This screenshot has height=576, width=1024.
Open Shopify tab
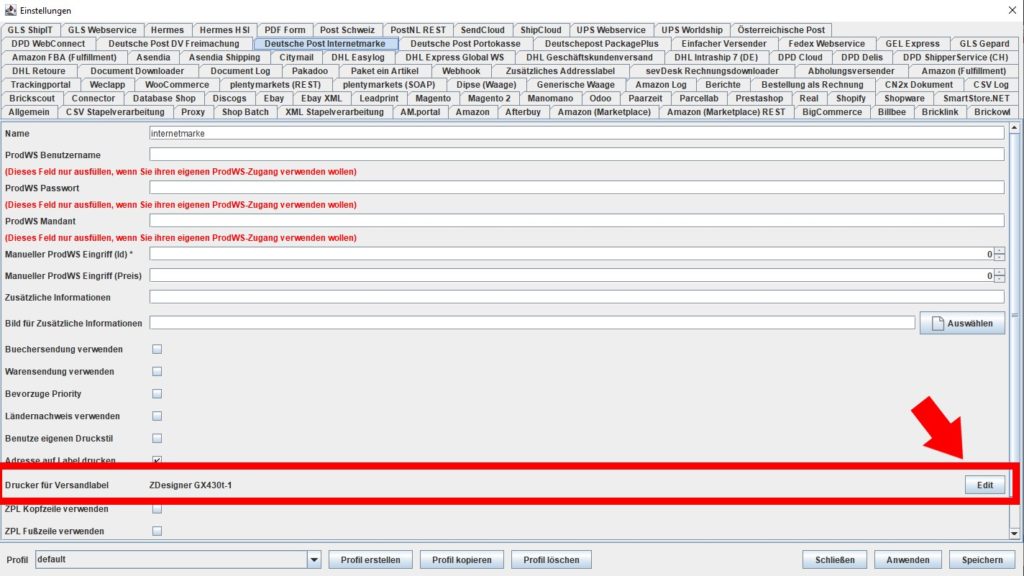[851, 99]
